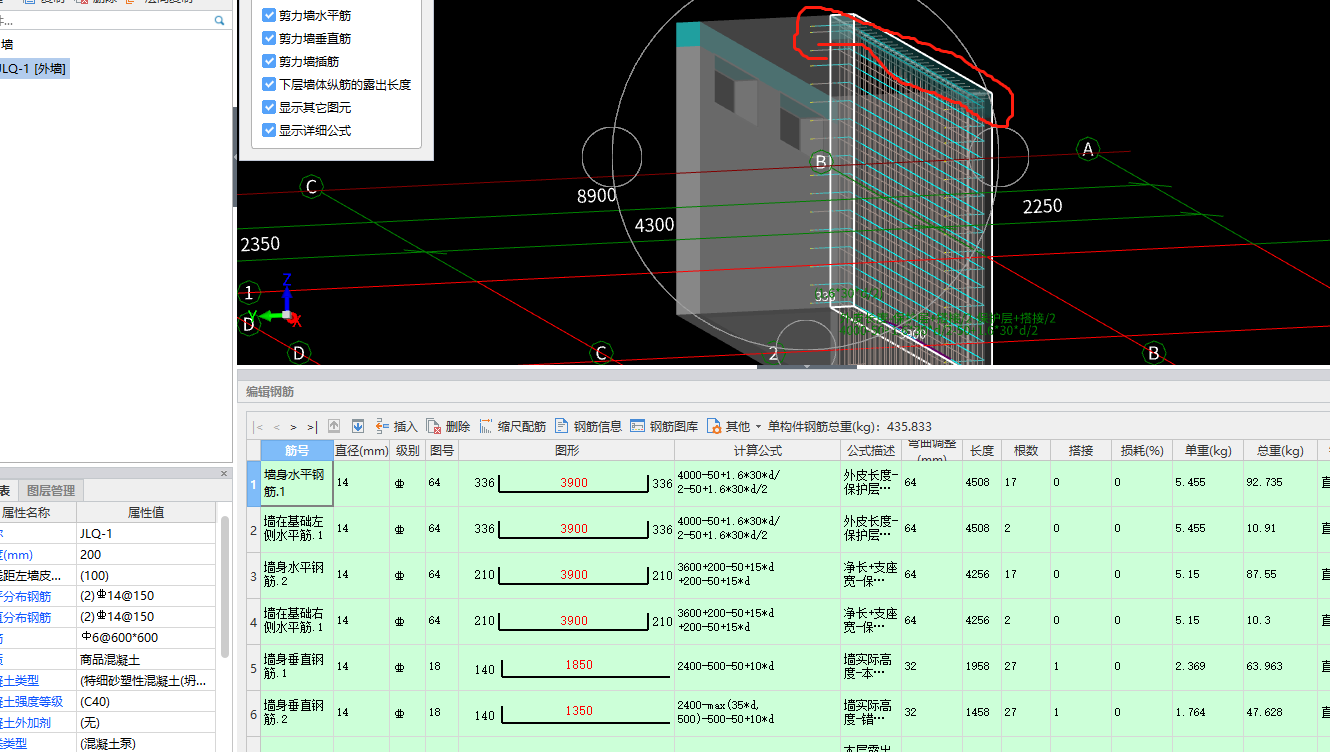This screenshot has width=1330, height=752.
Task: Select rebar row 5 墙身垂直钢筋.1
Action: click(296, 667)
